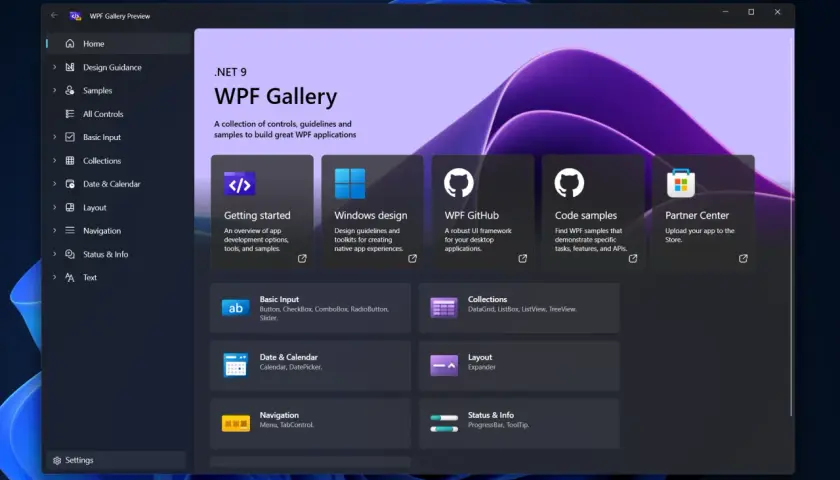Select Home in the navigation pane

(117, 43)
